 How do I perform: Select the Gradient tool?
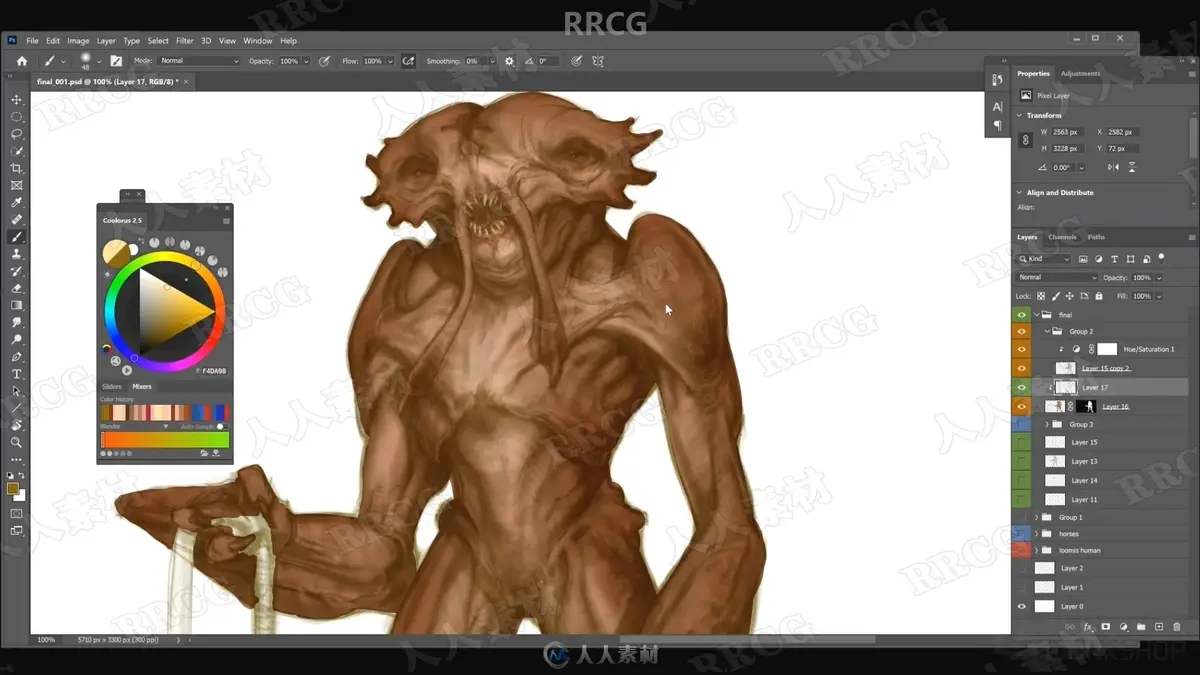[x=16, y=305]
